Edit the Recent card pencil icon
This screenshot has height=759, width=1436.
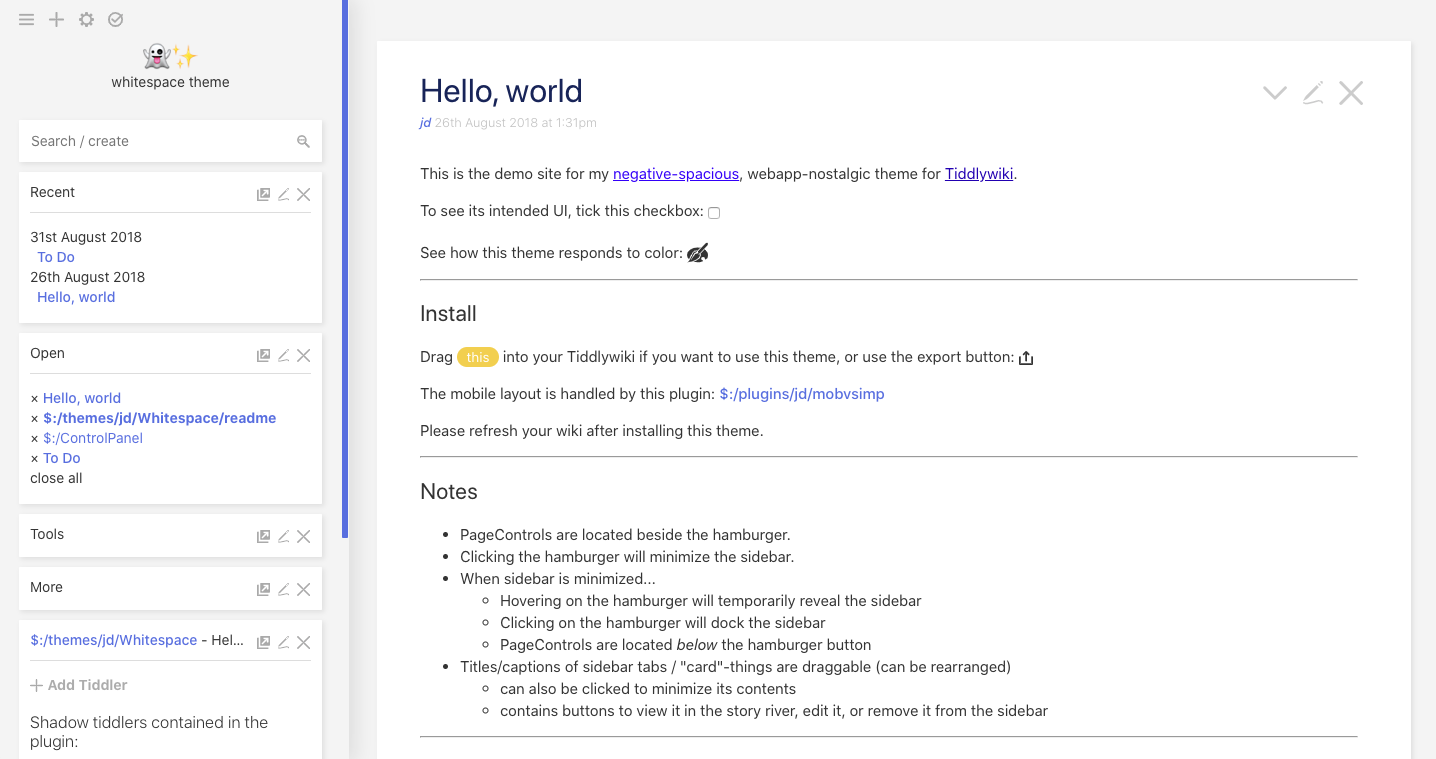(x=284, y=195)
